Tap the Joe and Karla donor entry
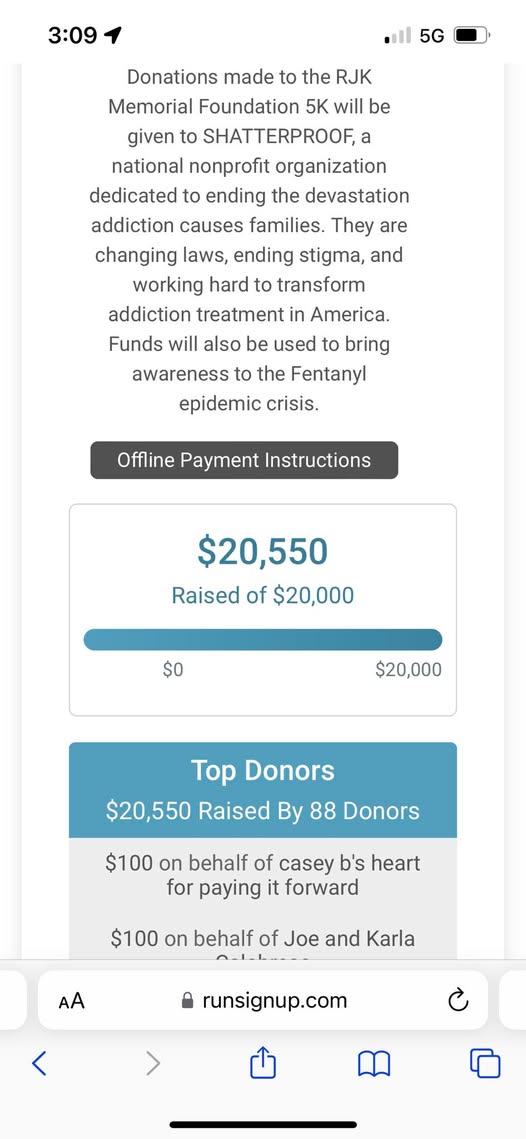The image size is (526, 1139). pyautogui.click(x=263, y=939)
